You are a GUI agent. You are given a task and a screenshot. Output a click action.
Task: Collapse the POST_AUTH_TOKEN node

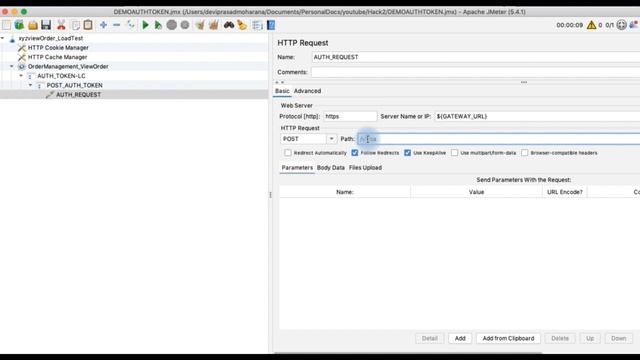tap(31, 85)
